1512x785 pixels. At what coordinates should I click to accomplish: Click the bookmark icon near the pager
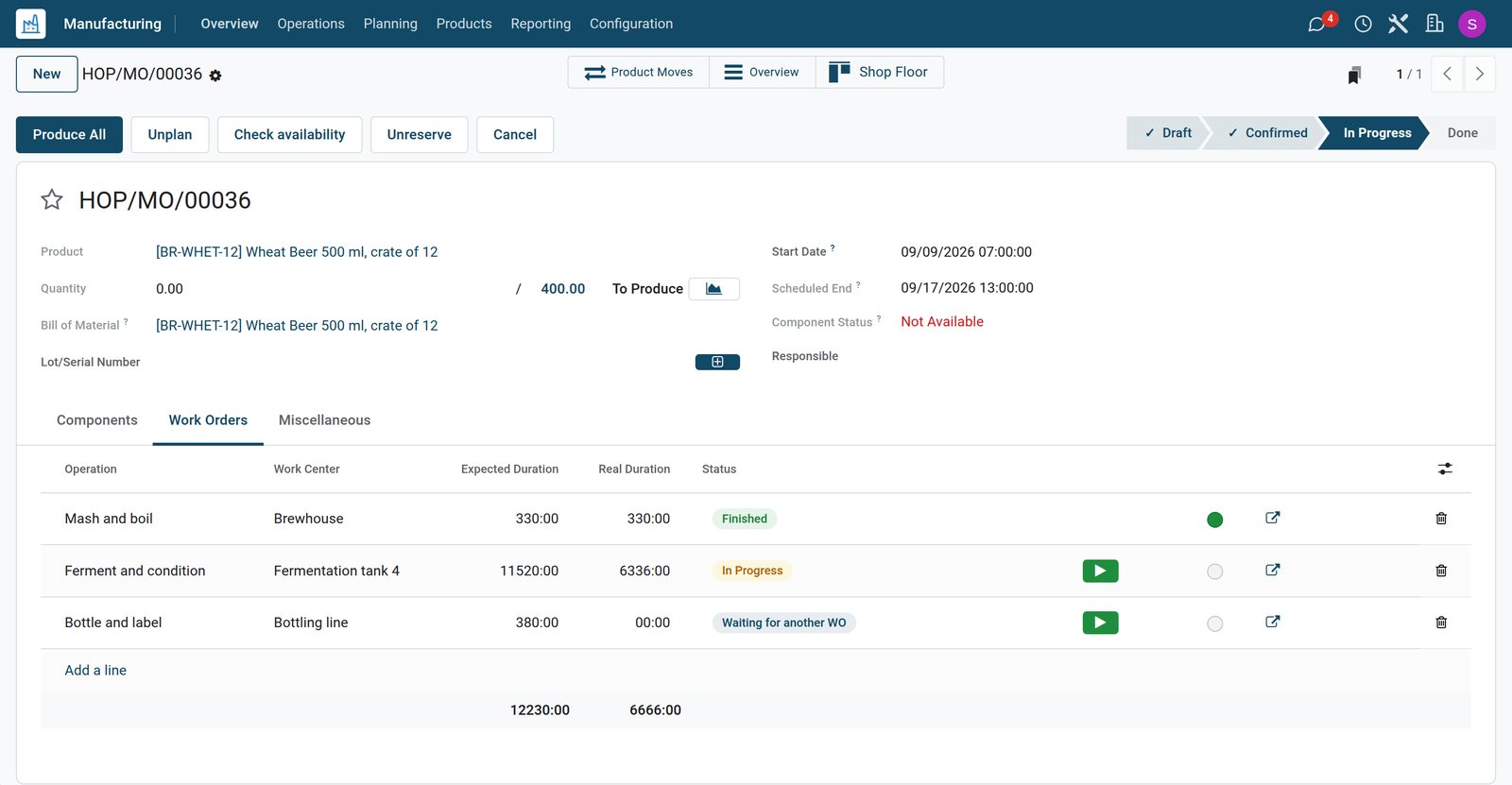coord(1354,75)
